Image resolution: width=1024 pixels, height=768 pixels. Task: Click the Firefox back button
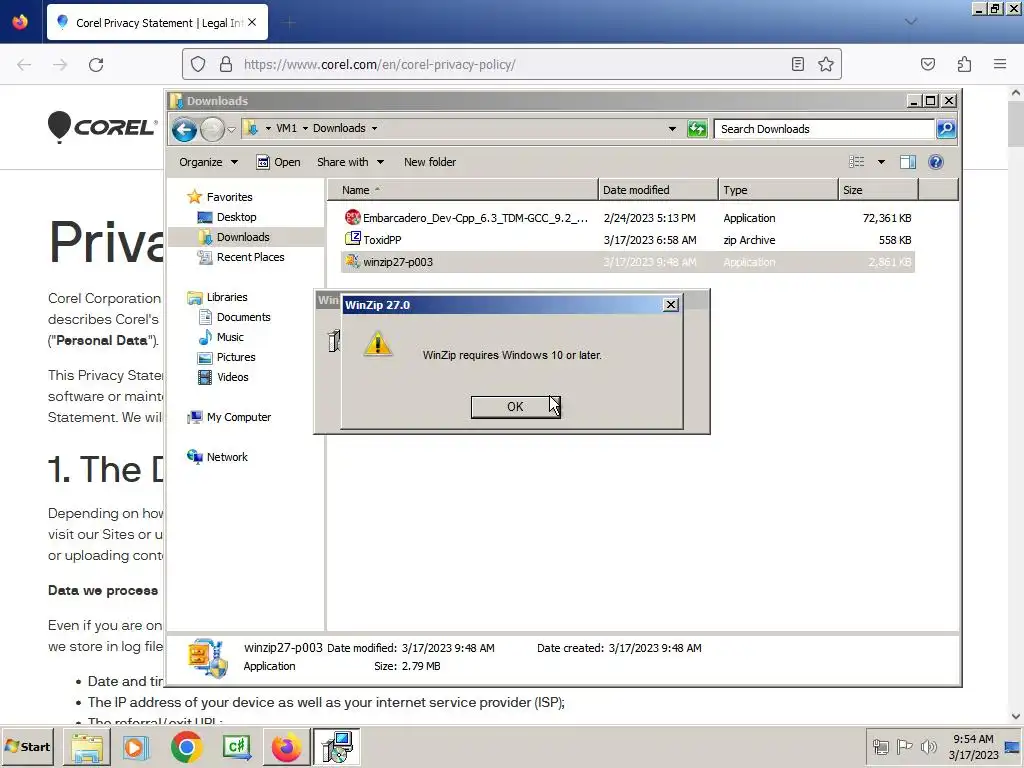click(24, 65)
